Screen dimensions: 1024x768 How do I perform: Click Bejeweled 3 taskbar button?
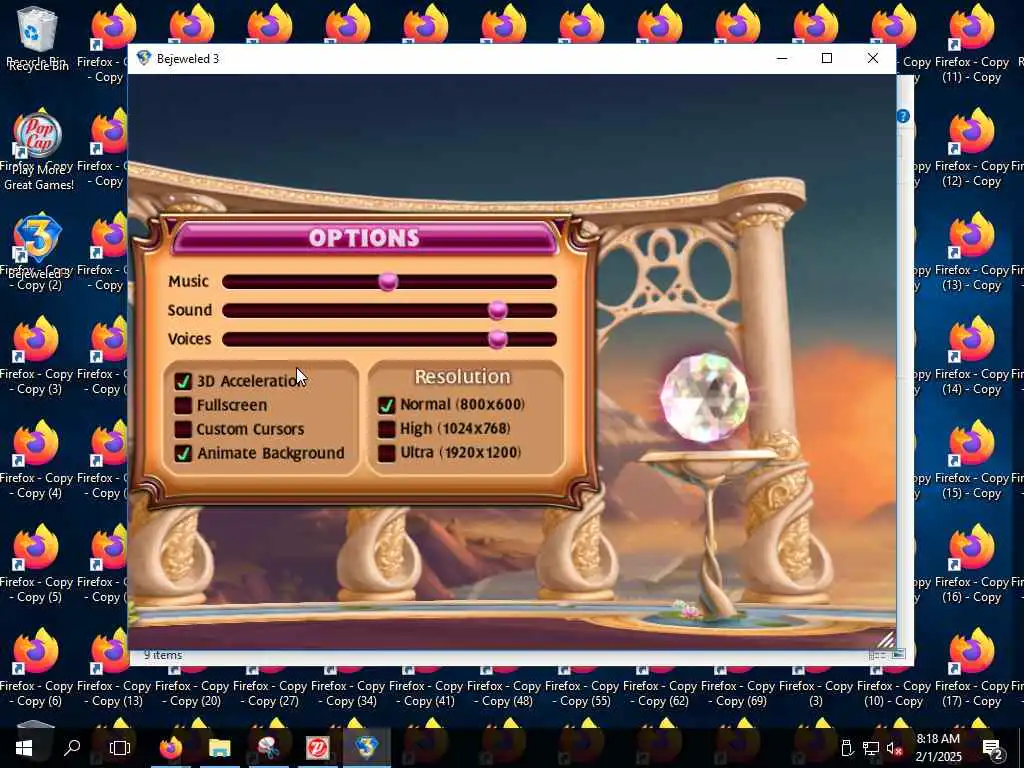coord(366,747)
